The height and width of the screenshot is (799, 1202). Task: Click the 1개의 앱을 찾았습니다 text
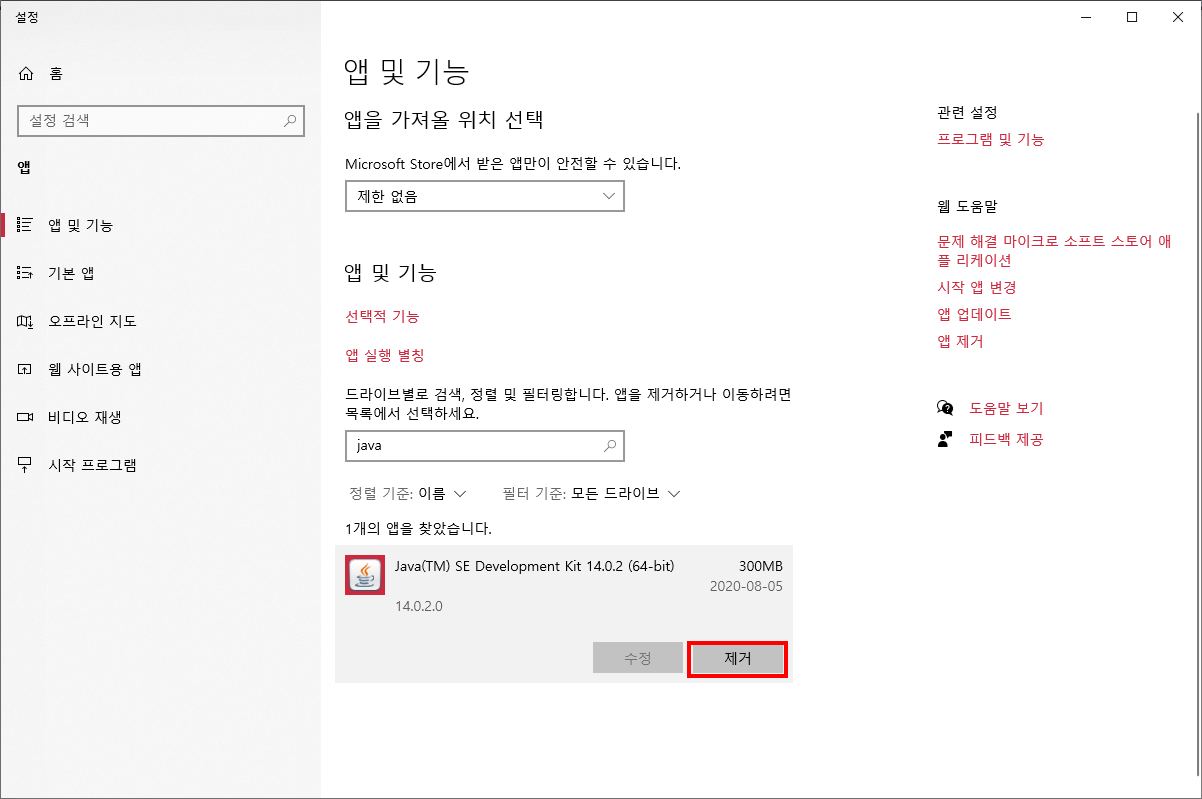418,527
